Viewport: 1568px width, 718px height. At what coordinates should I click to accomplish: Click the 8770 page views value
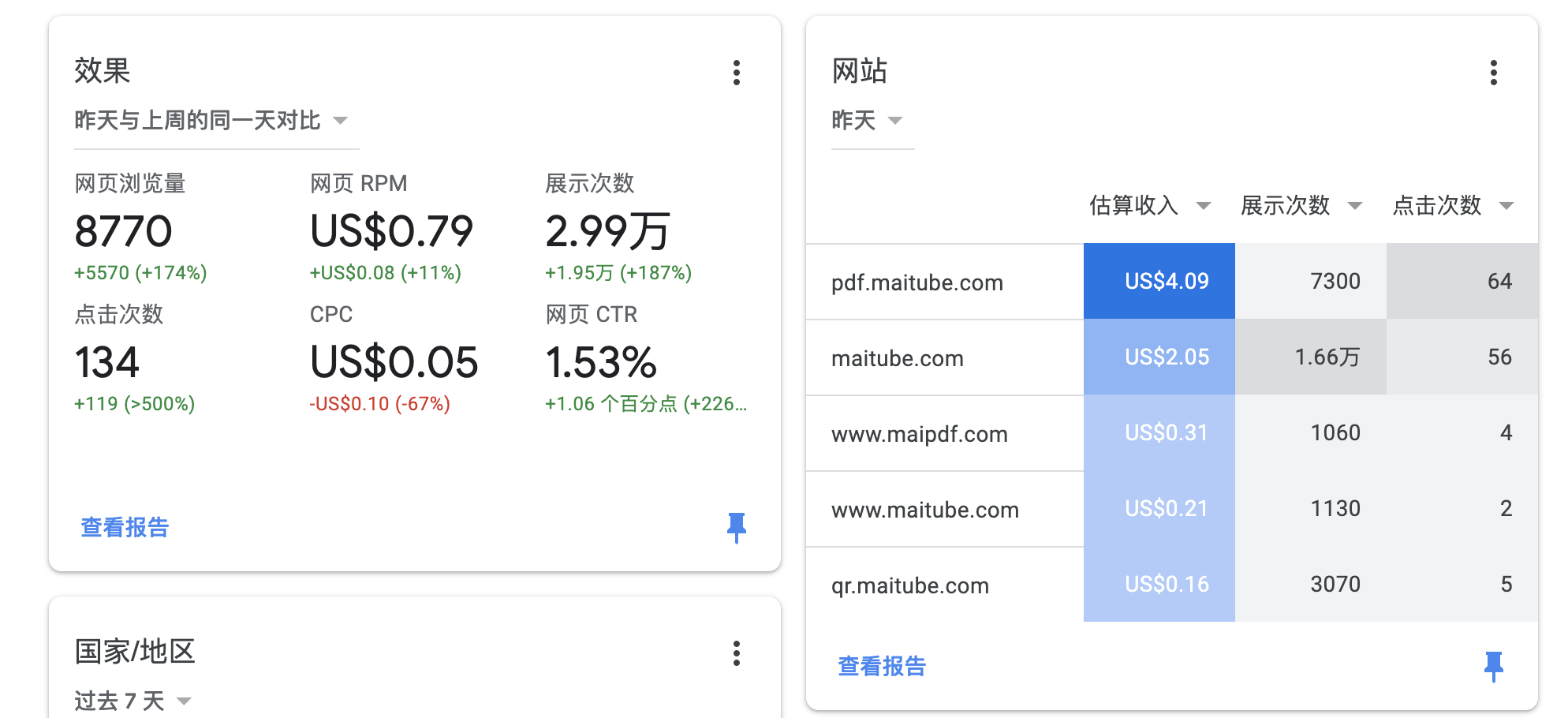coord(123,231)
